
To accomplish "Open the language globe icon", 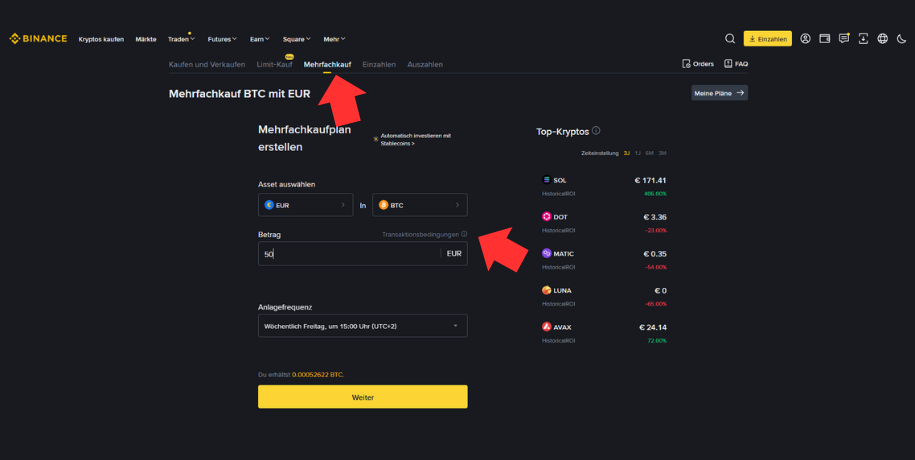I will click(882, 39).
